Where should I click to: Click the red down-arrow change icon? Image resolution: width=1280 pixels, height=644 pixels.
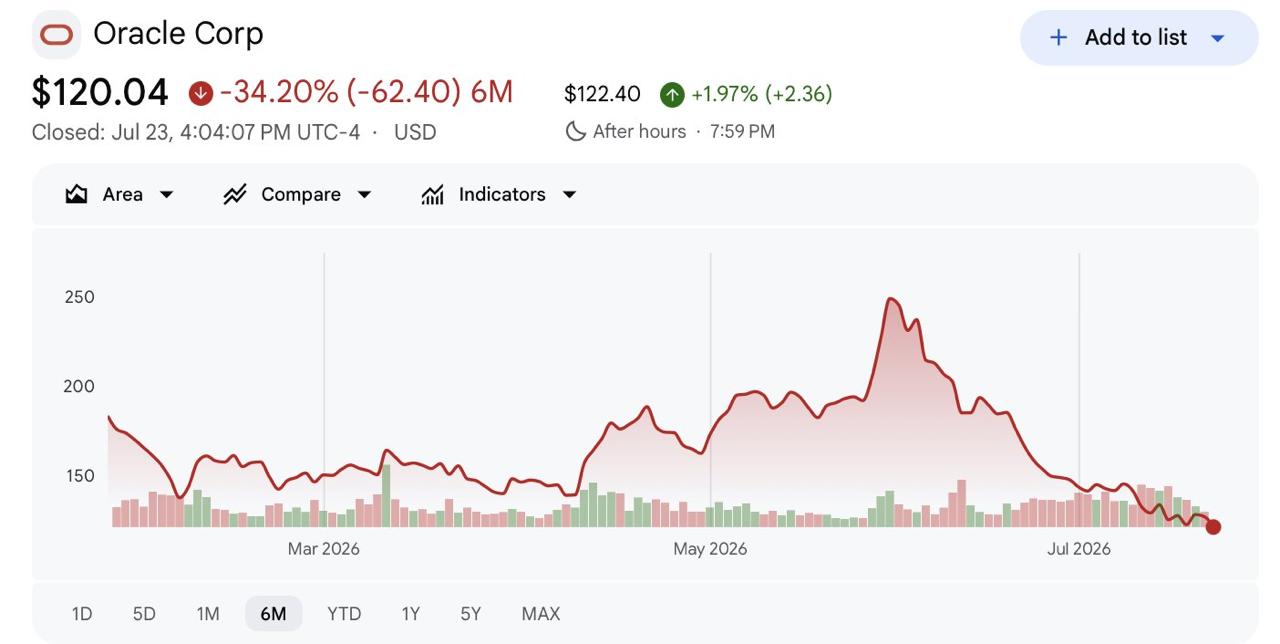pos(201,93)
